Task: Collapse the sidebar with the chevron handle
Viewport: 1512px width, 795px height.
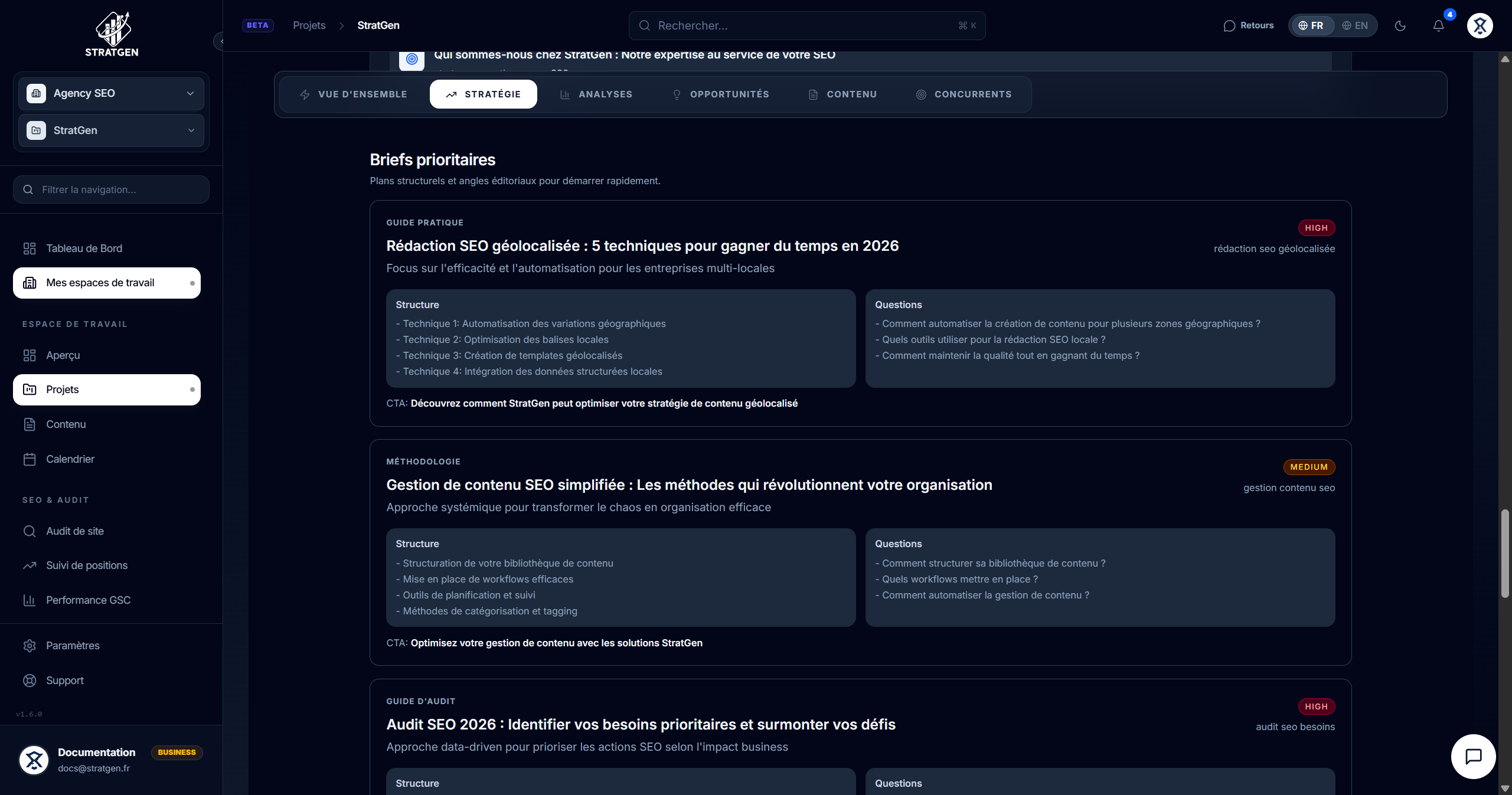Action: pyautogui.click(x=221, y=41)
